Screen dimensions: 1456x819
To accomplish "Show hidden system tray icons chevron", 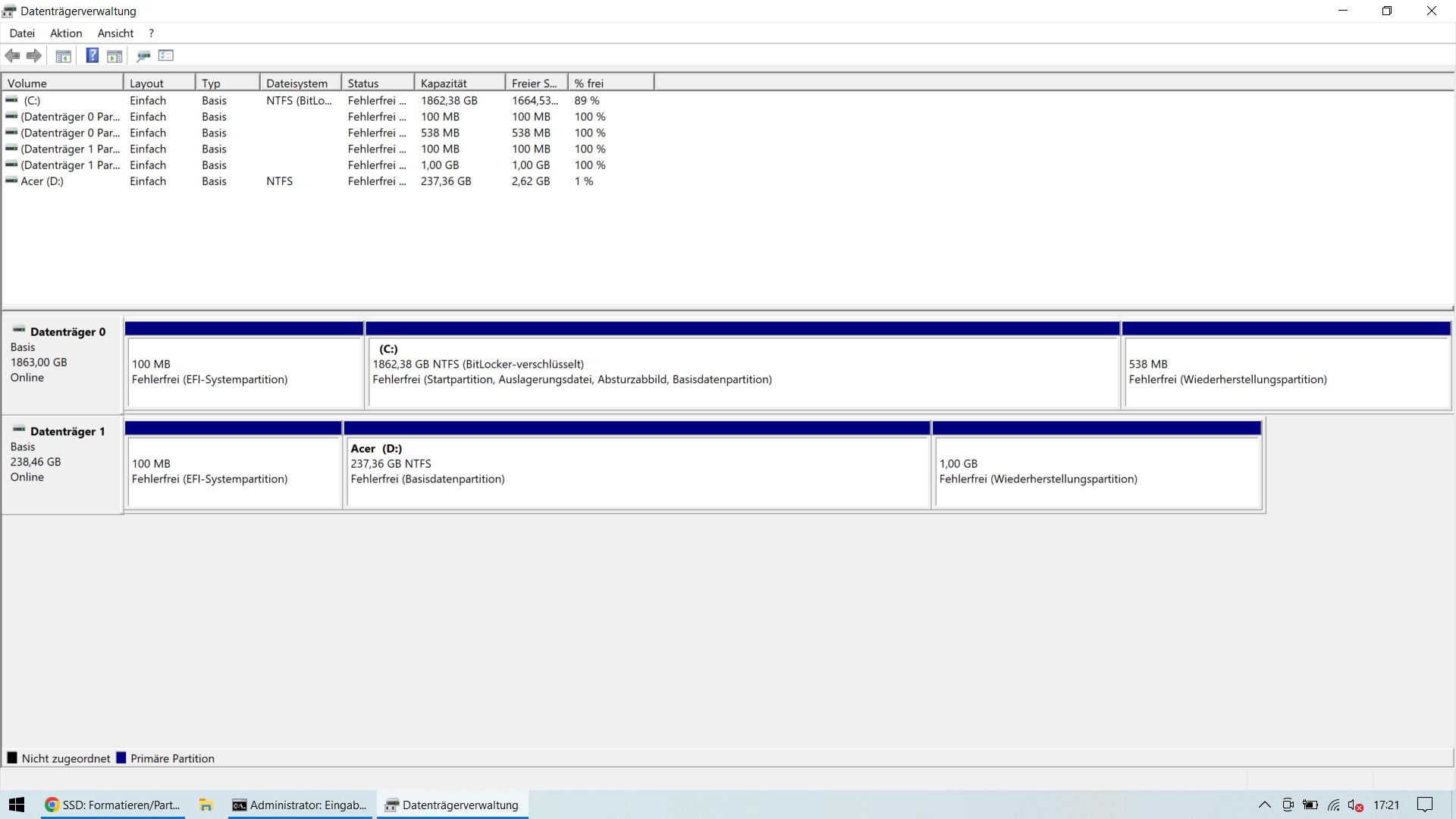I will click(1264, 805).
